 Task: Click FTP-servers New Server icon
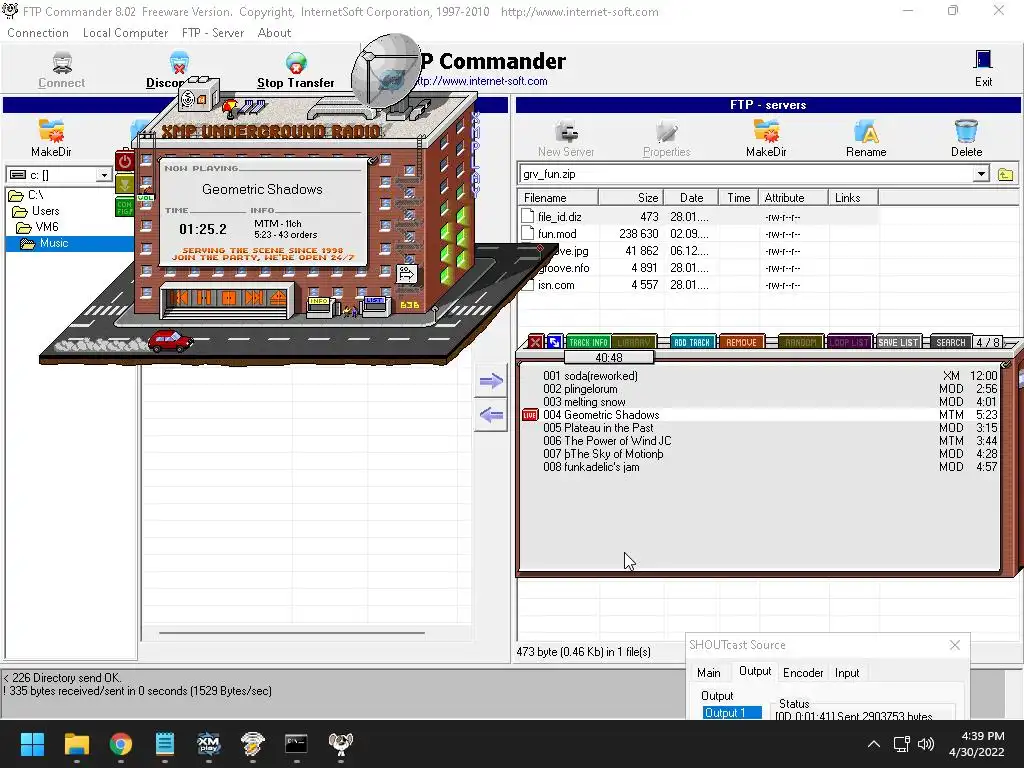point(566,132)
